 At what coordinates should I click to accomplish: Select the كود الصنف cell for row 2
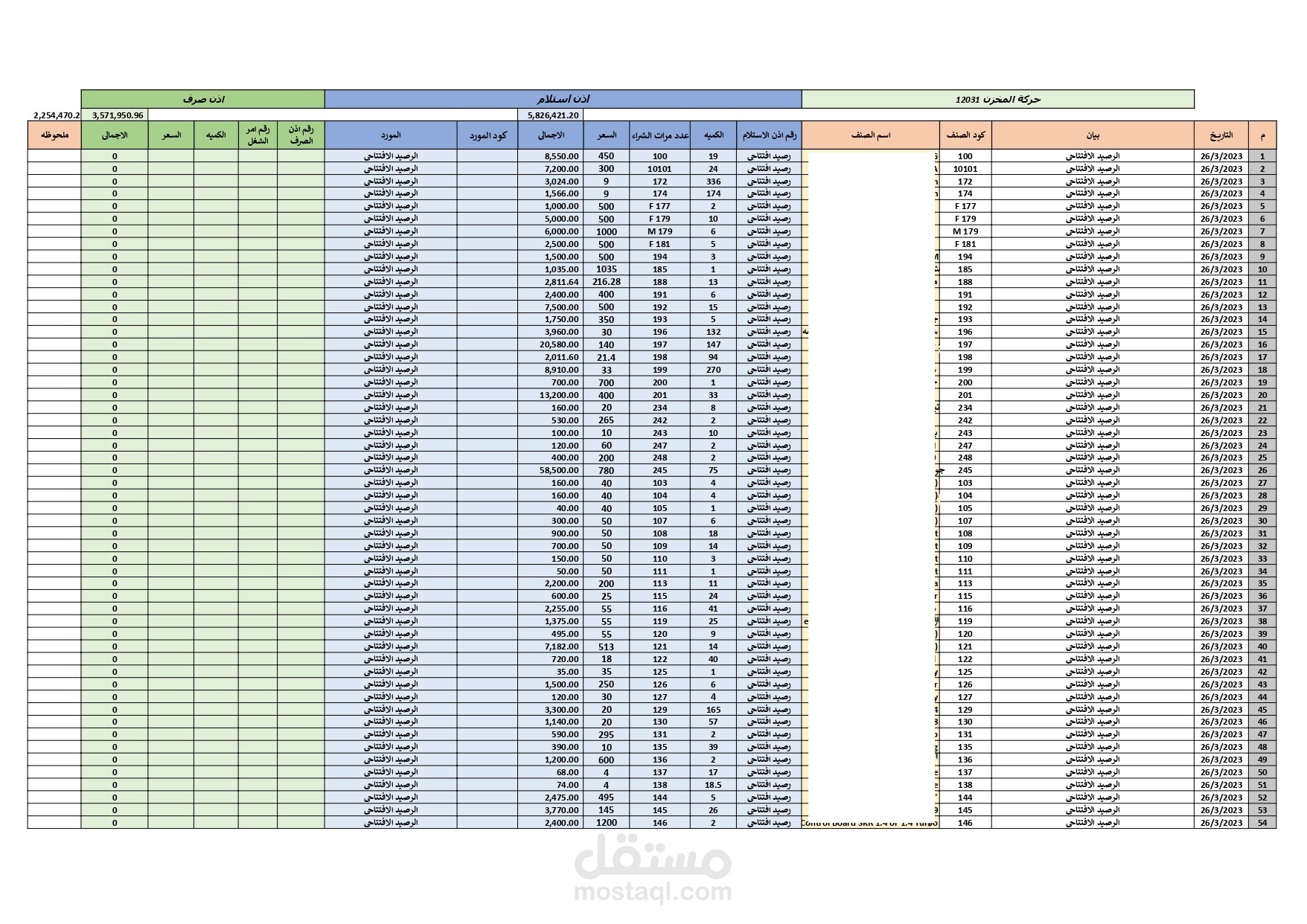965,169
